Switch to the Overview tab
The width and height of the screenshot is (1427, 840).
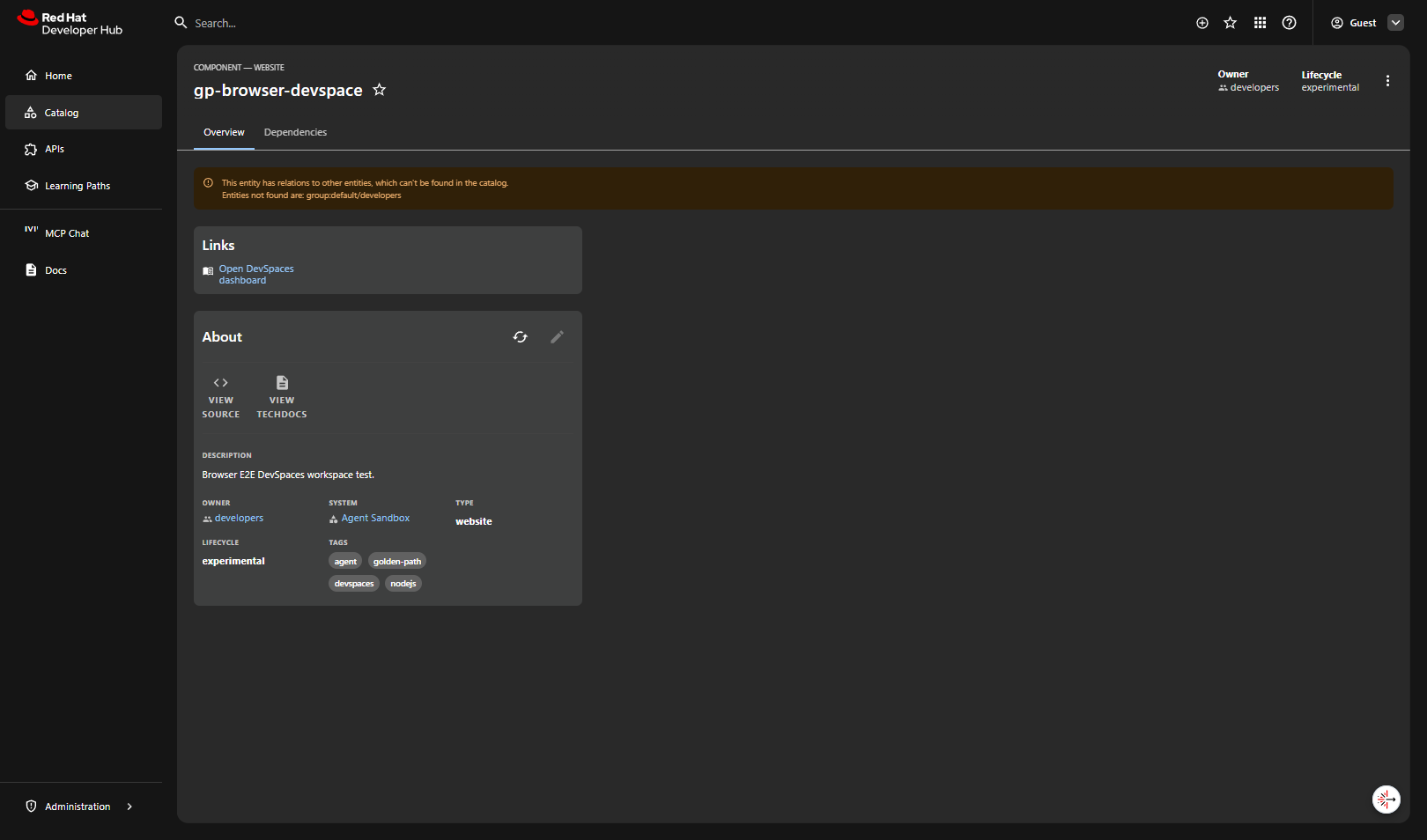tap(224, 132)
